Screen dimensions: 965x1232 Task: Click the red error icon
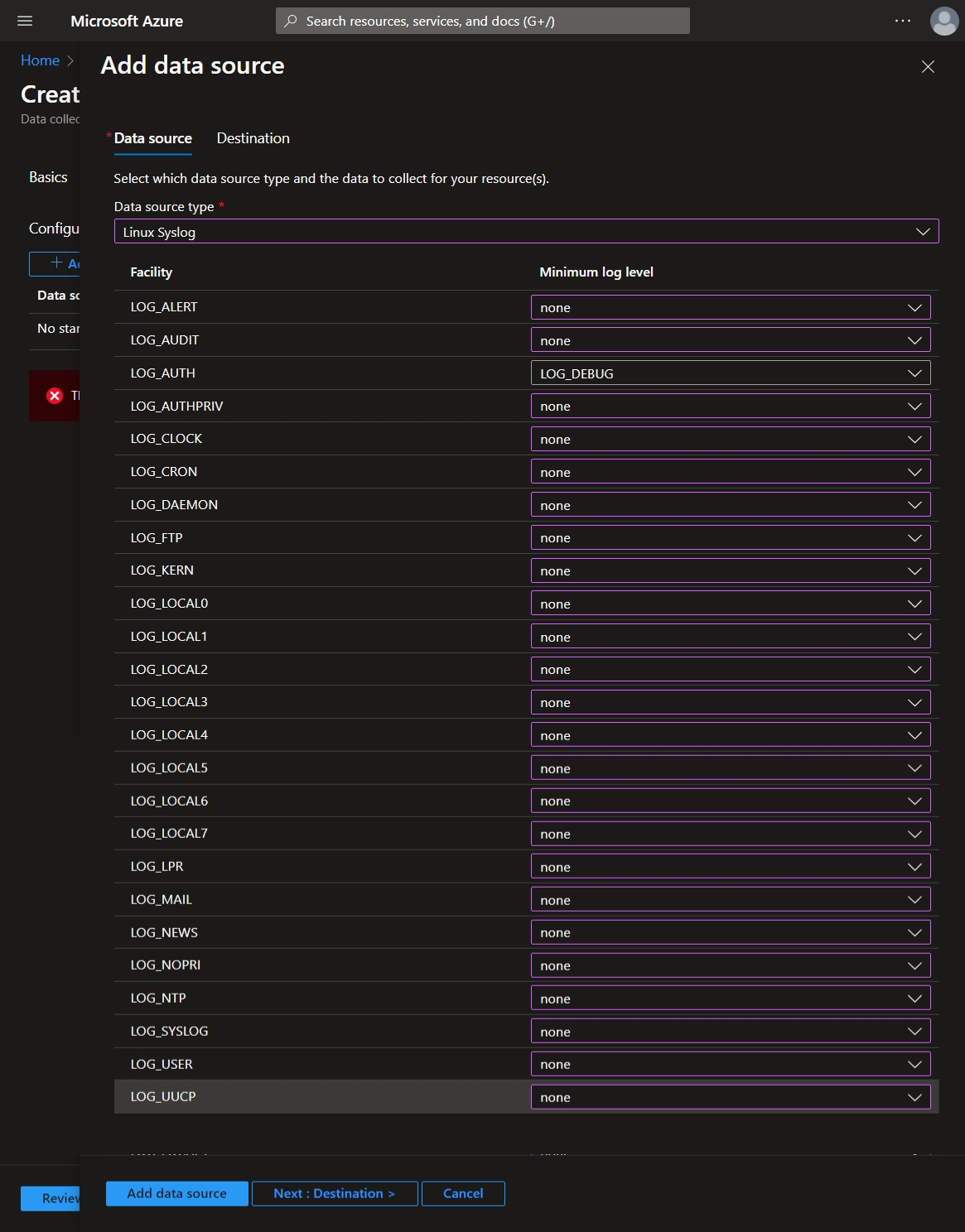(55, 396)
